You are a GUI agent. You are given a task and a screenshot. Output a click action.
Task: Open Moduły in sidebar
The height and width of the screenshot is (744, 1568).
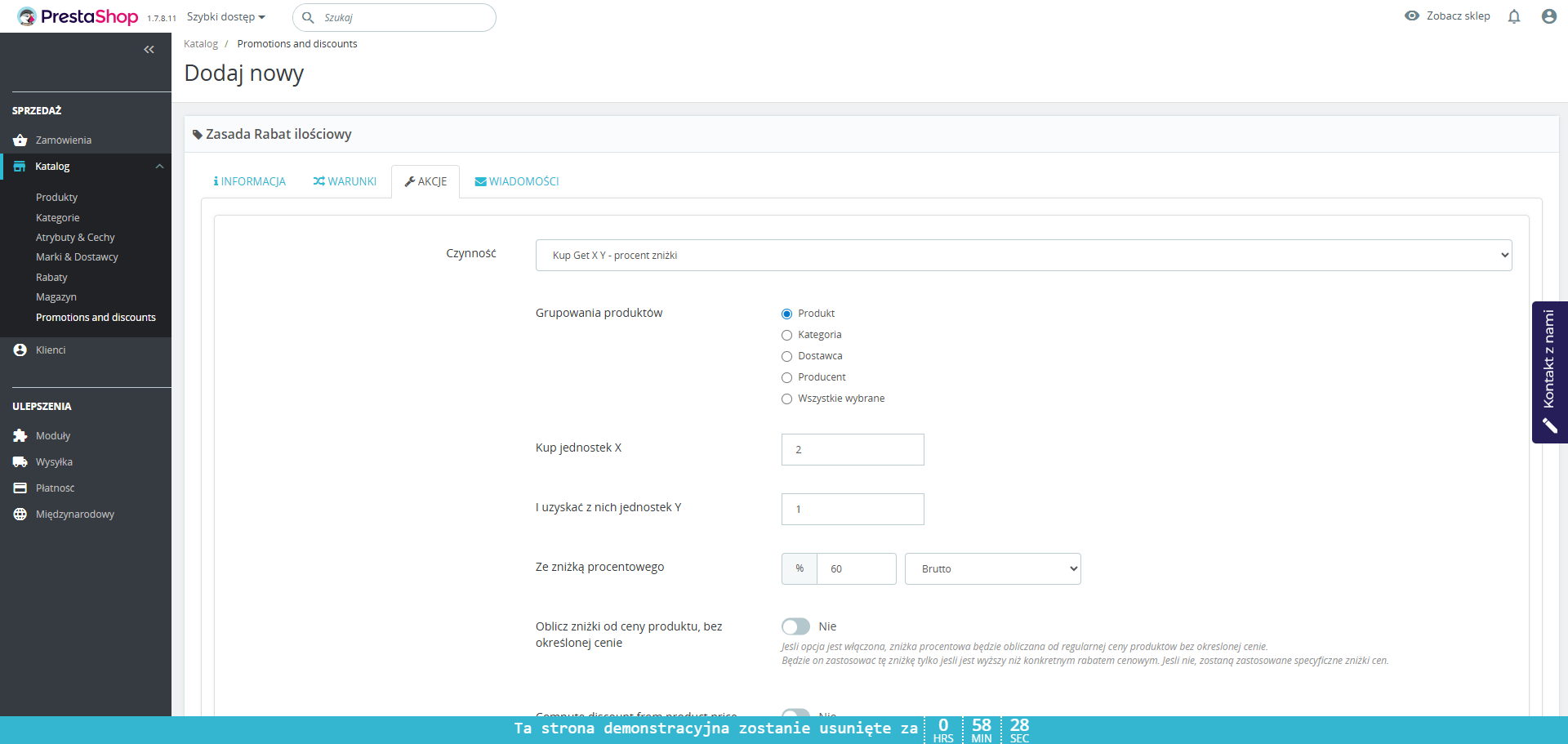pos(53,436)
